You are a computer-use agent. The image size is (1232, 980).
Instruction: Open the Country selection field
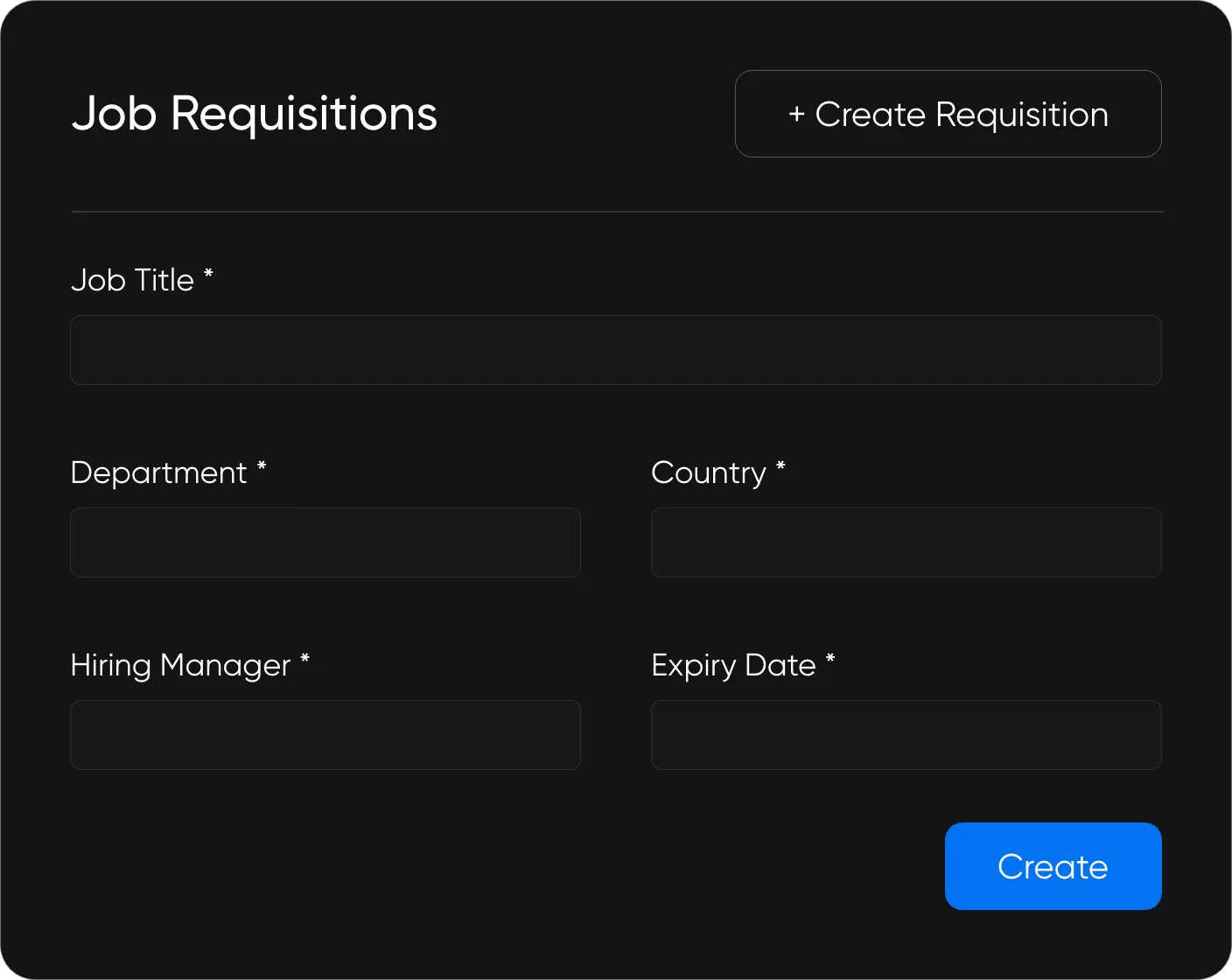click(906, 542)
